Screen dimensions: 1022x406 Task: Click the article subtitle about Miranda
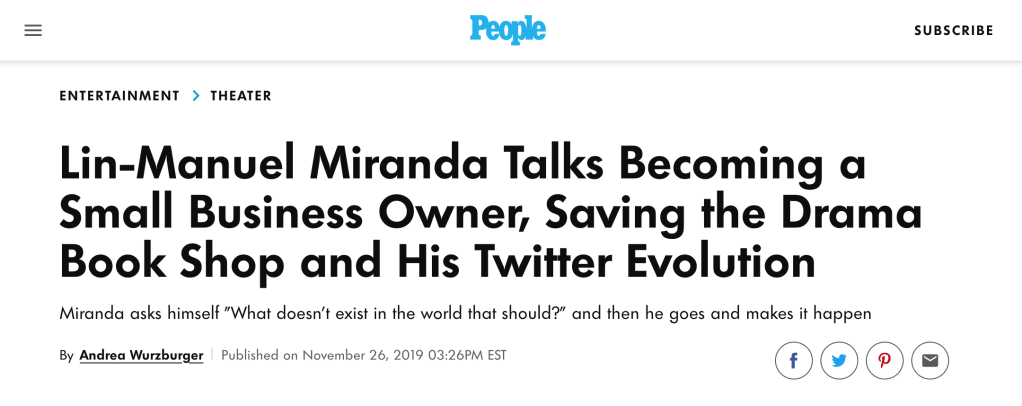[465, 313]
